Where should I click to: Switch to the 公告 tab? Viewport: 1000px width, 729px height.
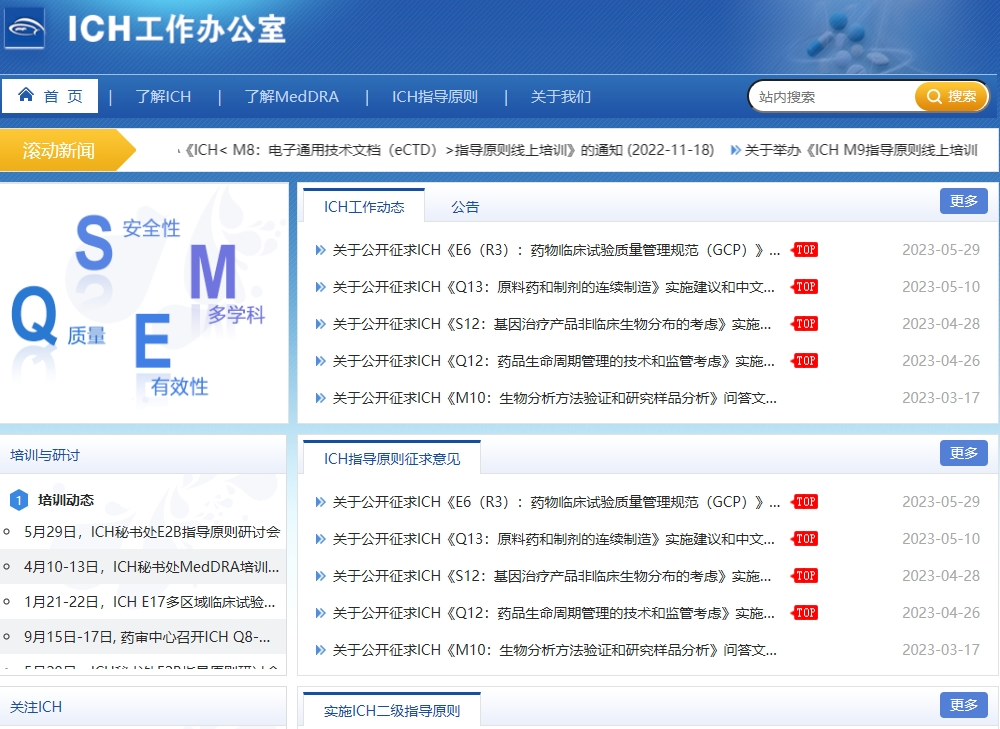pyautogui.click(x=465, y=207)
